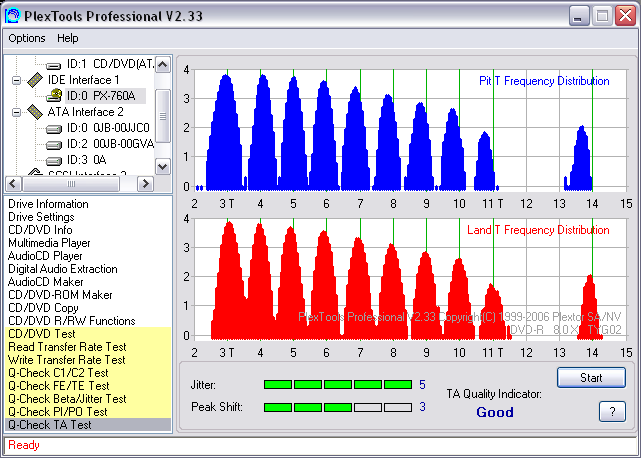Open Drive Settings

41,217
